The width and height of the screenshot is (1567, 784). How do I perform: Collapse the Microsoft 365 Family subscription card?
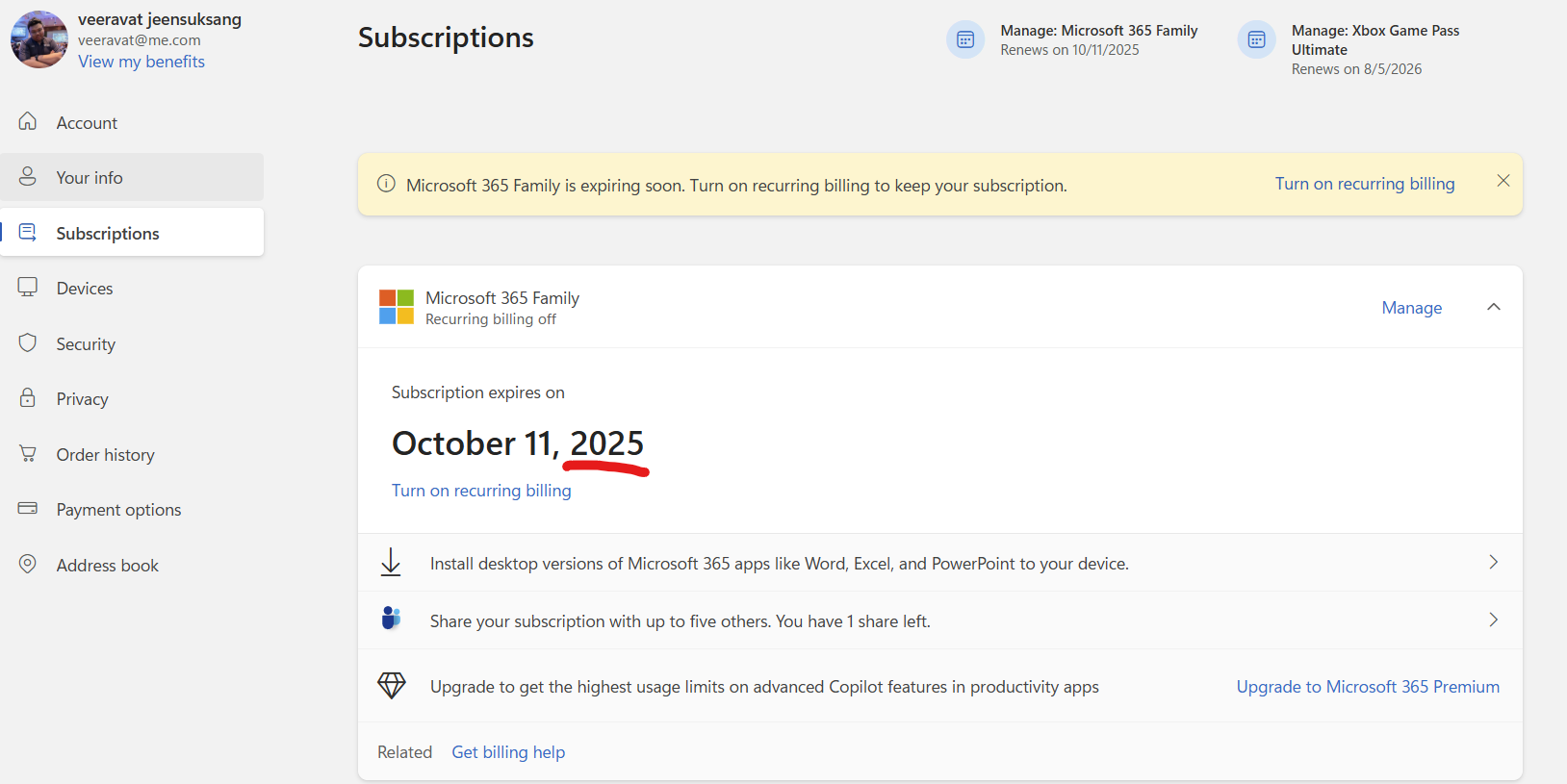[x=1494, y=307]
